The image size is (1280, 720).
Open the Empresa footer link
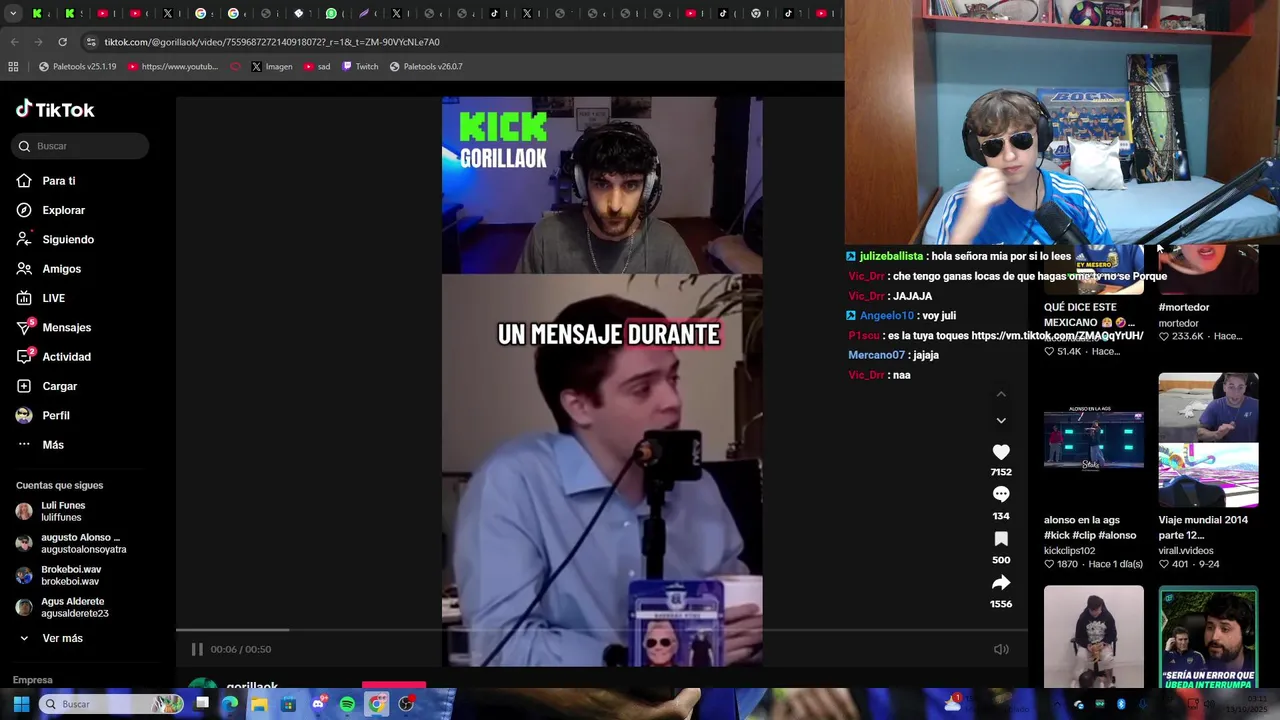pyautogui.click(x=32, y=680)
